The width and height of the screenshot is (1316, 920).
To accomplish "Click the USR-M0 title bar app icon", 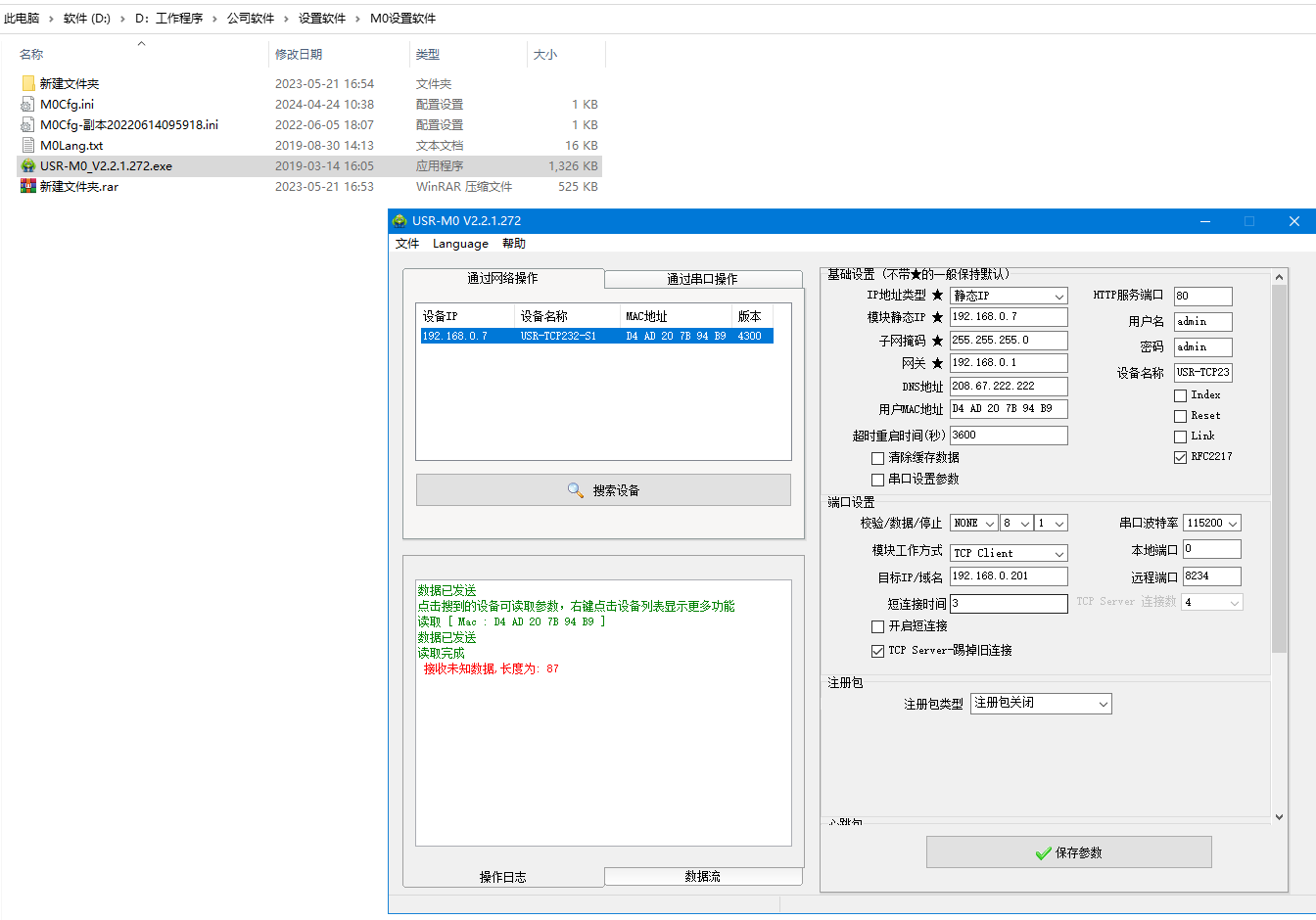I will point(399,221).
